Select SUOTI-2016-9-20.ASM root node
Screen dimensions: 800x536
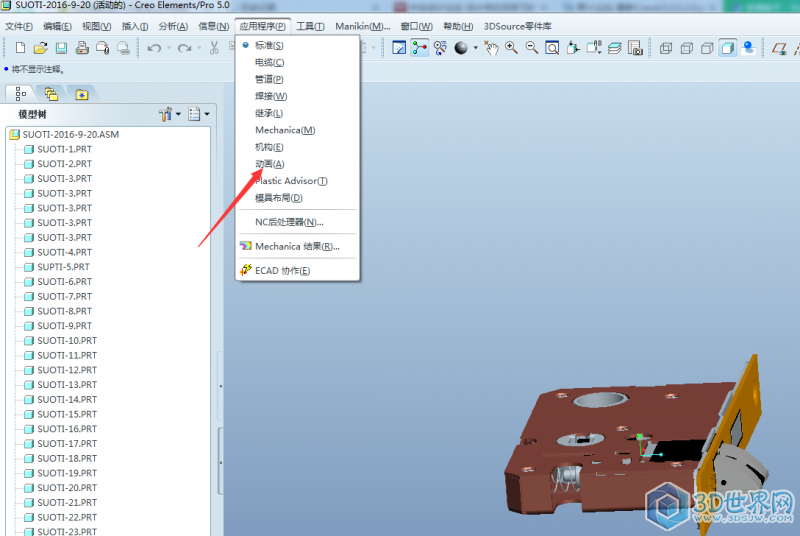pos(65,135)
